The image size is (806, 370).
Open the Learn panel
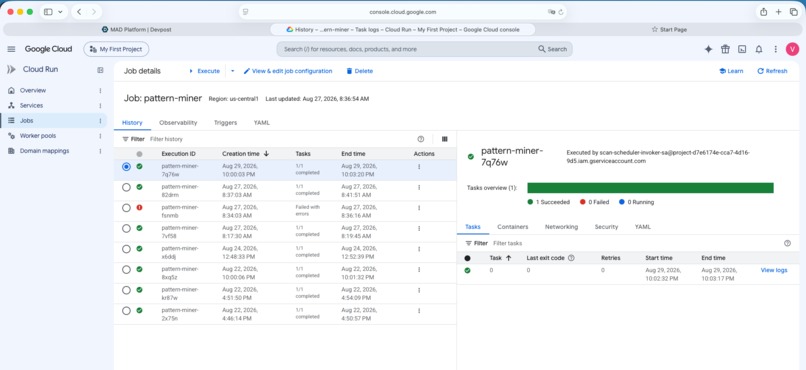point(731,71)
